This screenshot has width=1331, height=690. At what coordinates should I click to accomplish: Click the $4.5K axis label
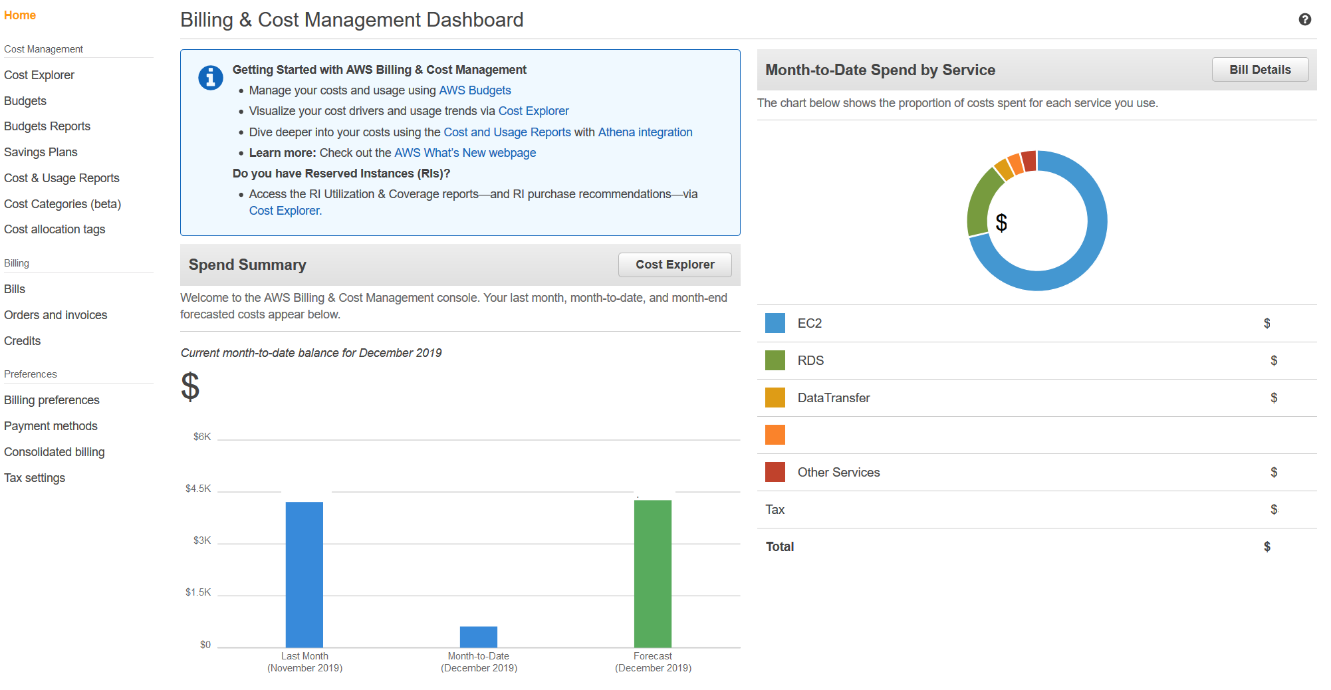pyautogui.click(x=198, y=489)
